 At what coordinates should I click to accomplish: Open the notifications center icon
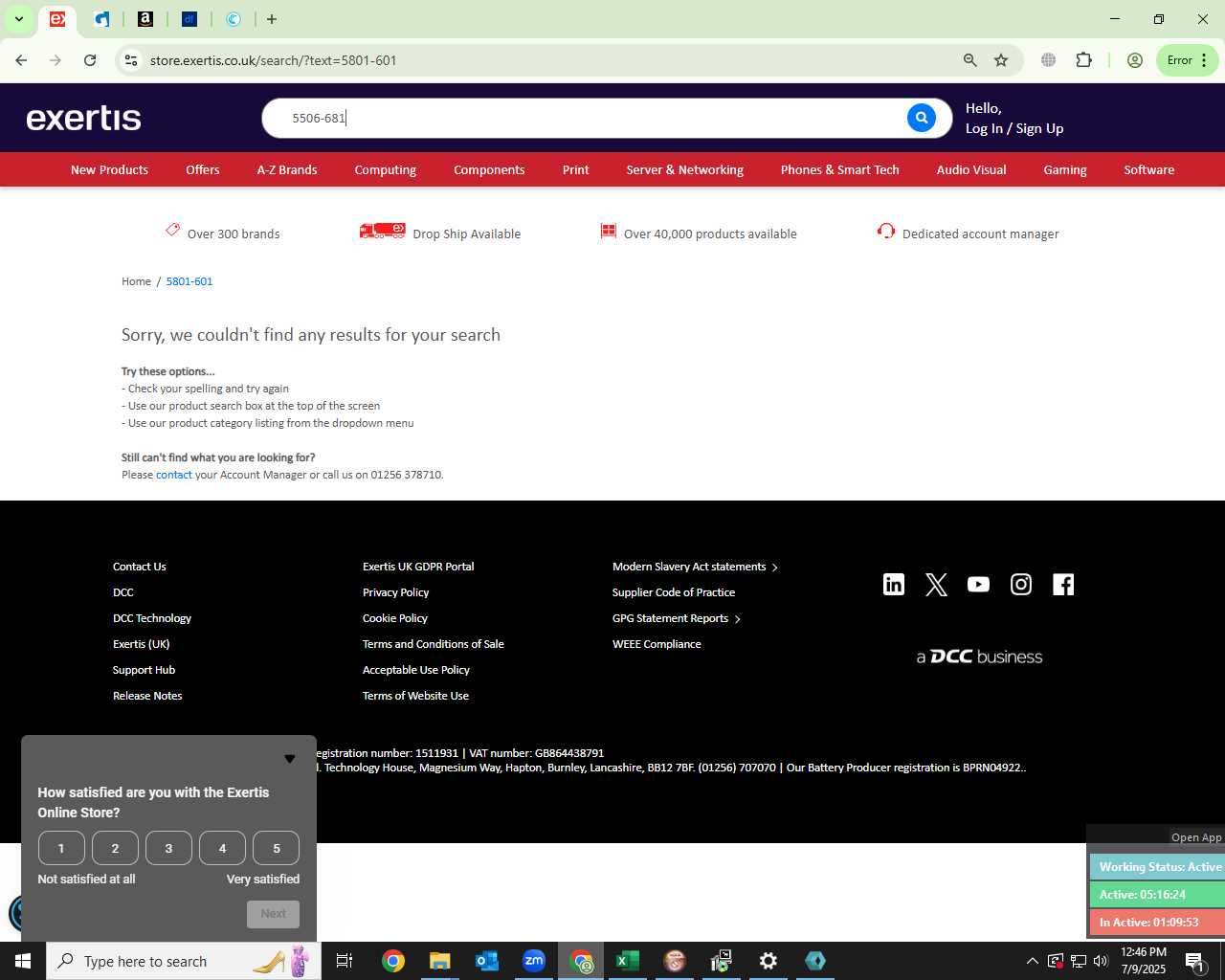(1194, 961)
